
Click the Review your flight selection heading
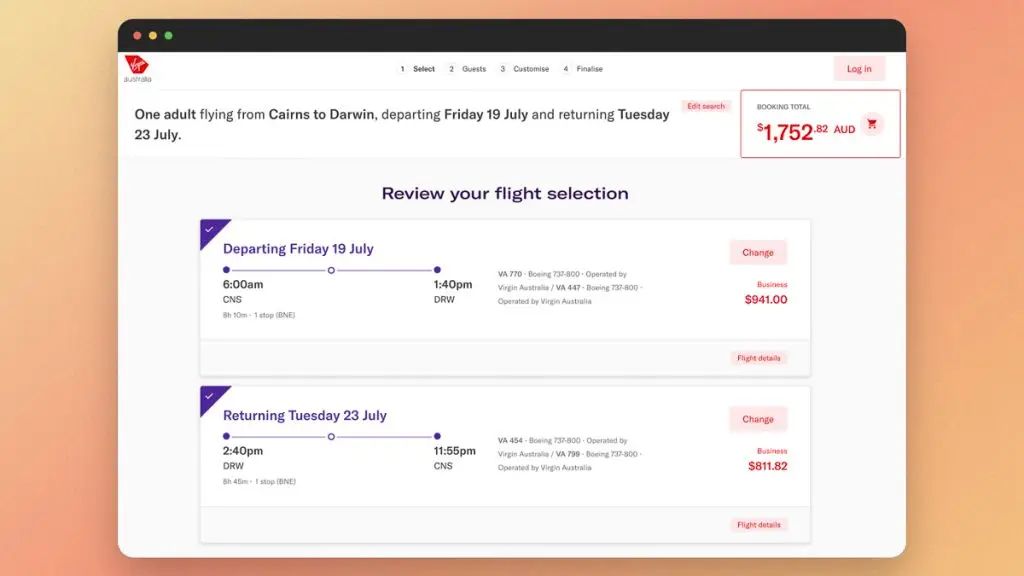point(505,193)
